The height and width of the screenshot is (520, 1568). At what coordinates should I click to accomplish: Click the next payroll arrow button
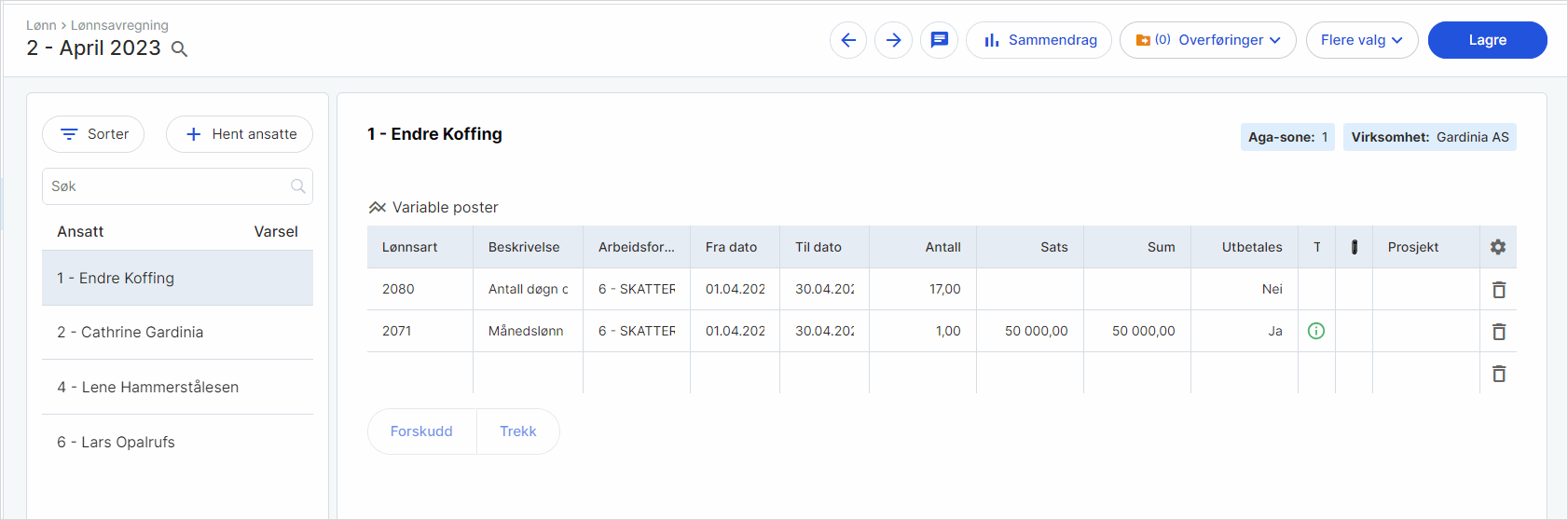coord(893,40)
